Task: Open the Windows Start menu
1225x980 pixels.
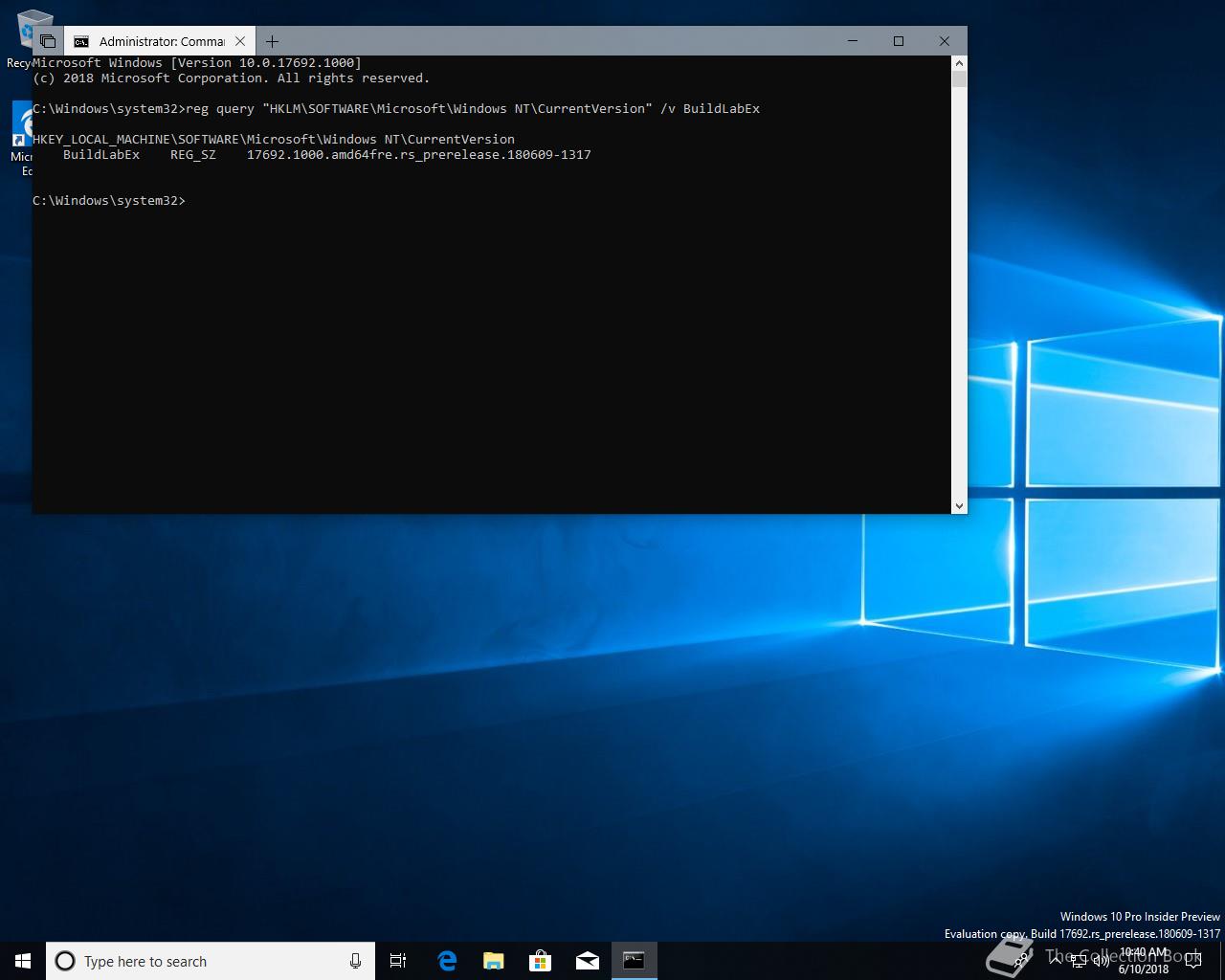Action: click(23, 961)
